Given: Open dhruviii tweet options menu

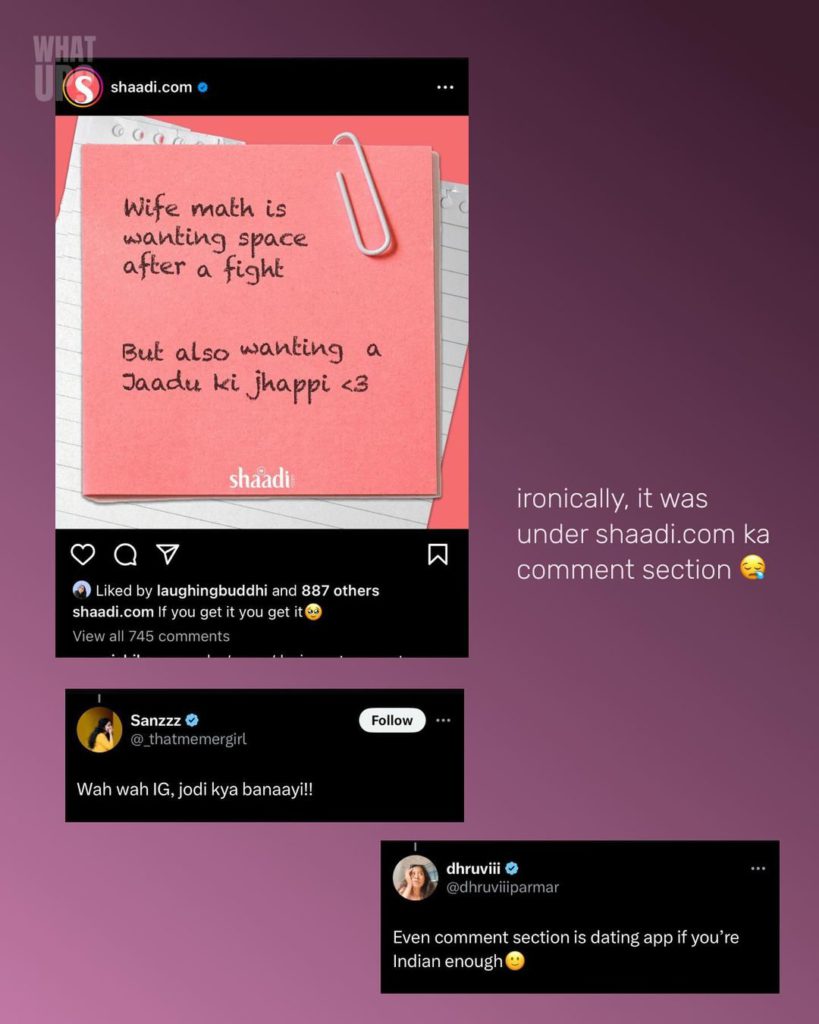Looking at the screenshot, I should tap(758, 868).
